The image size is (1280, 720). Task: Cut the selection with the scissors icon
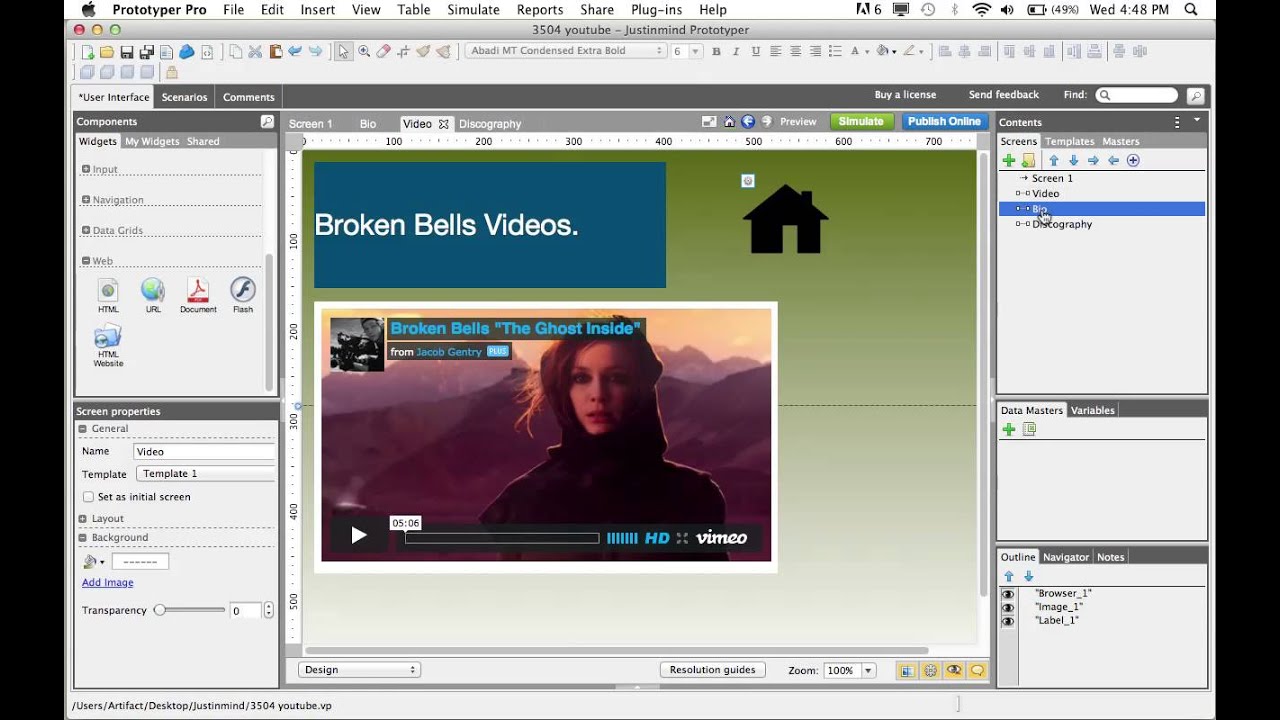click(x=255, y=51)
